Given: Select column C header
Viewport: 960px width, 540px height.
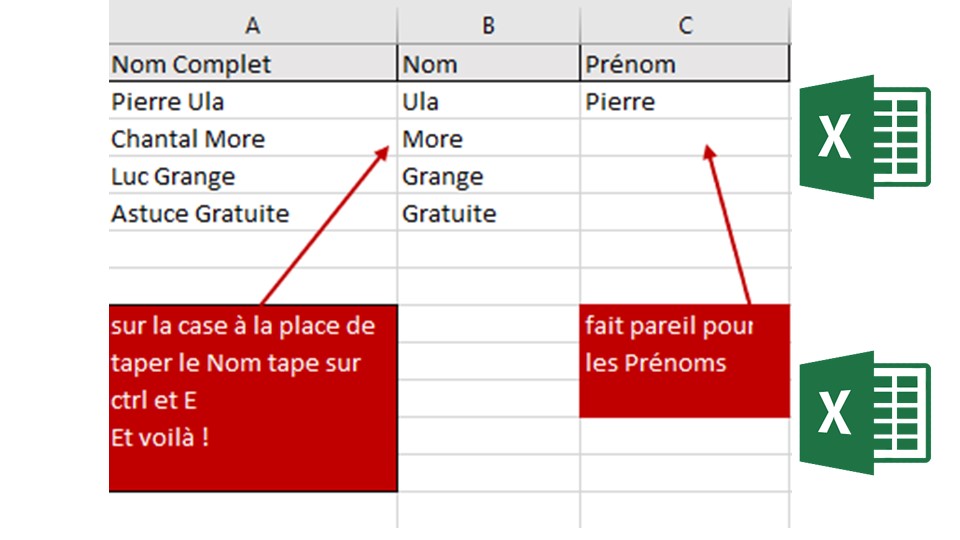Looking at the screenshot, I should coord(685,26).
